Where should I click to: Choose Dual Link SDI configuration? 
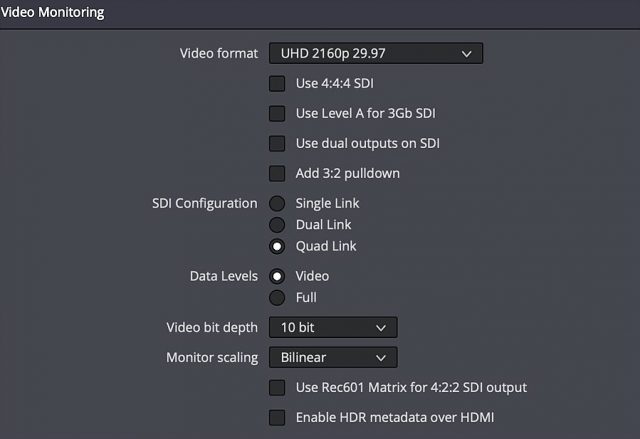pos(277,225)
